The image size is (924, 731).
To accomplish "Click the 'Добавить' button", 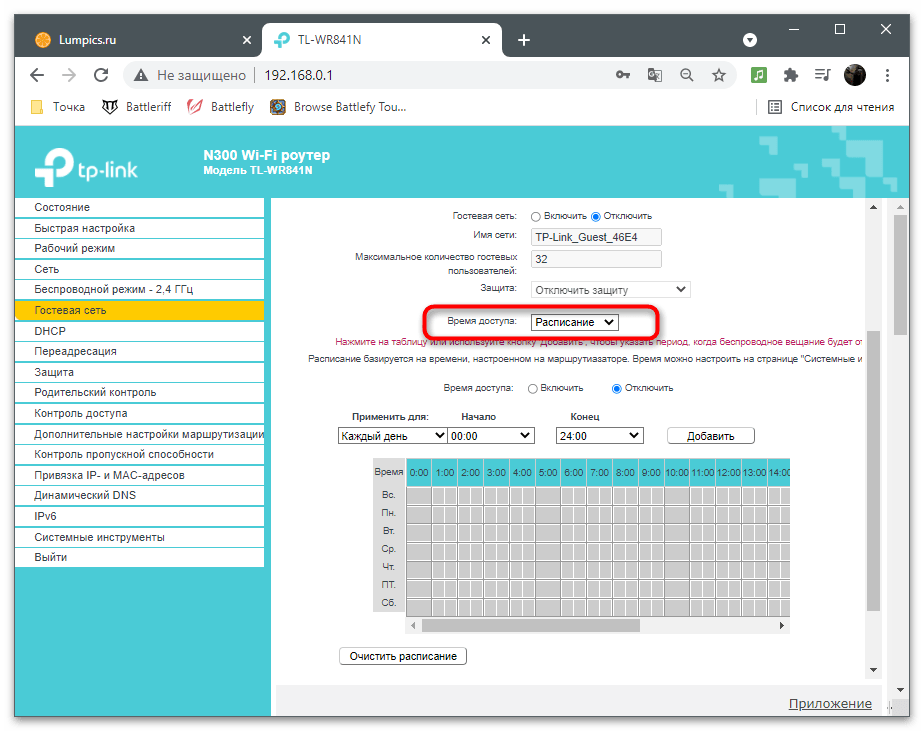I will coord(711,436).
